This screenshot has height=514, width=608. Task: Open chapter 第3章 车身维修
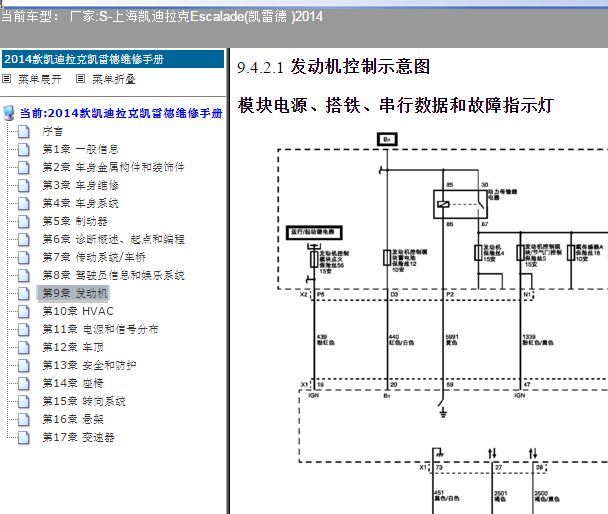click(80, 185)
